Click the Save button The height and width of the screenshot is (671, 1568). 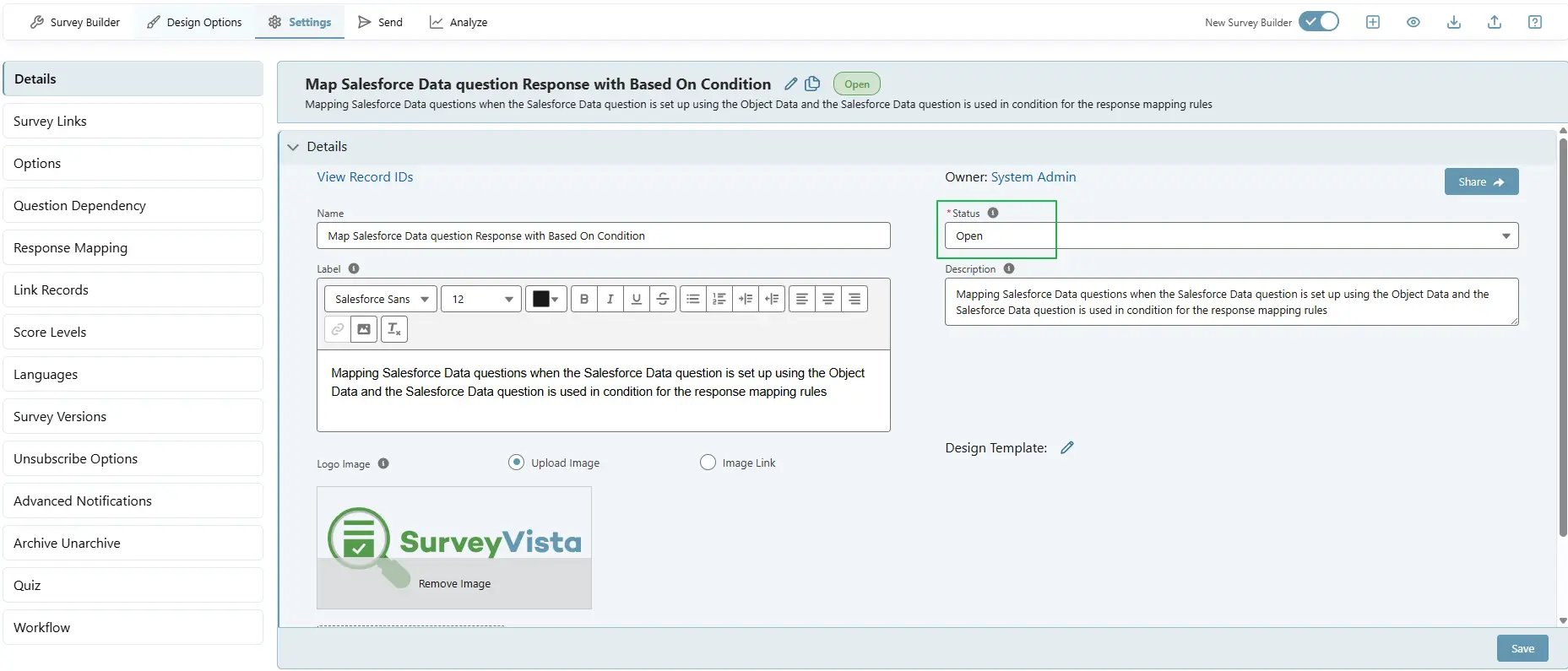coord(1522,648)
